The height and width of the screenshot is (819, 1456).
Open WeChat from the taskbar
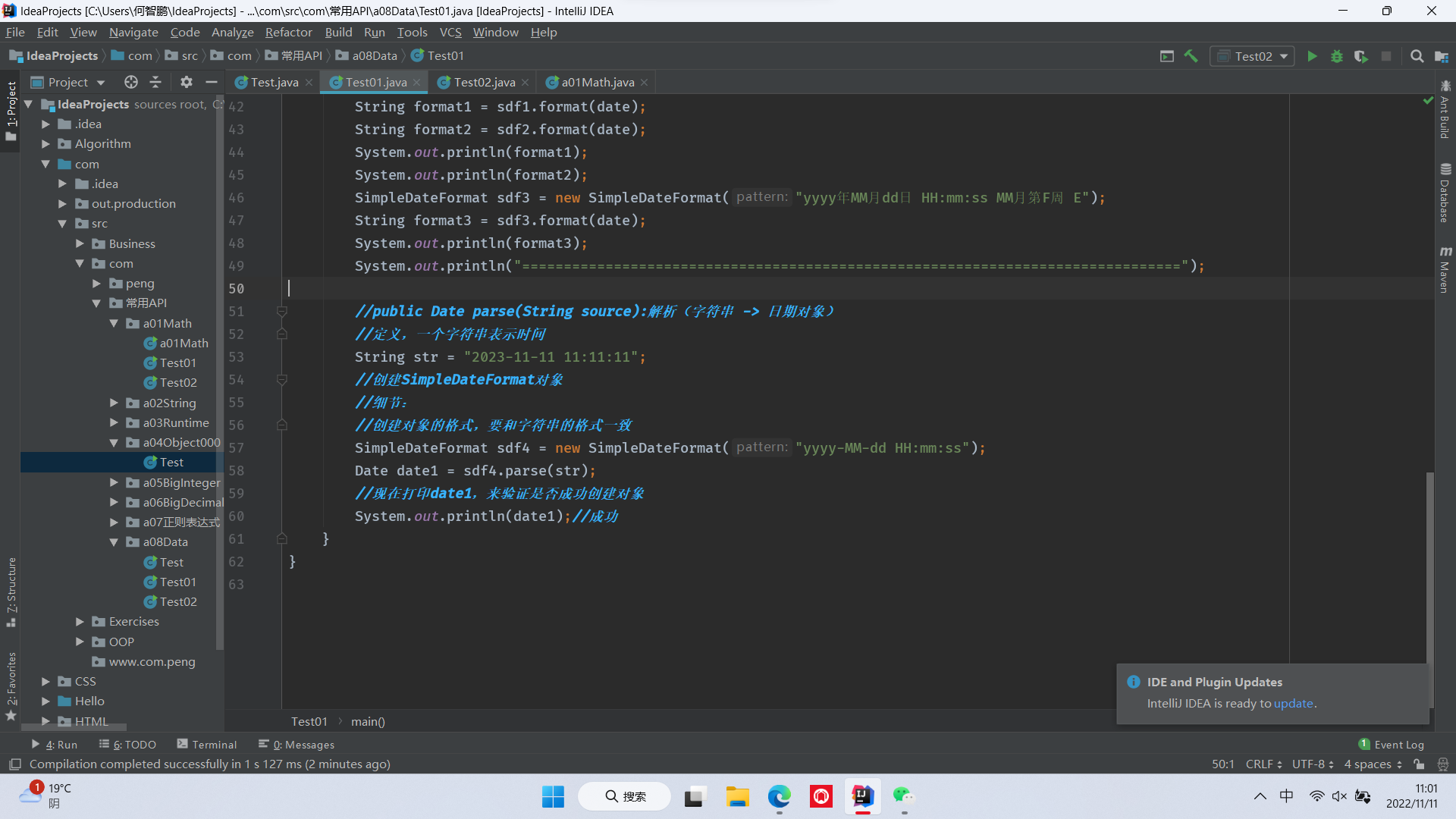(903, 796)
